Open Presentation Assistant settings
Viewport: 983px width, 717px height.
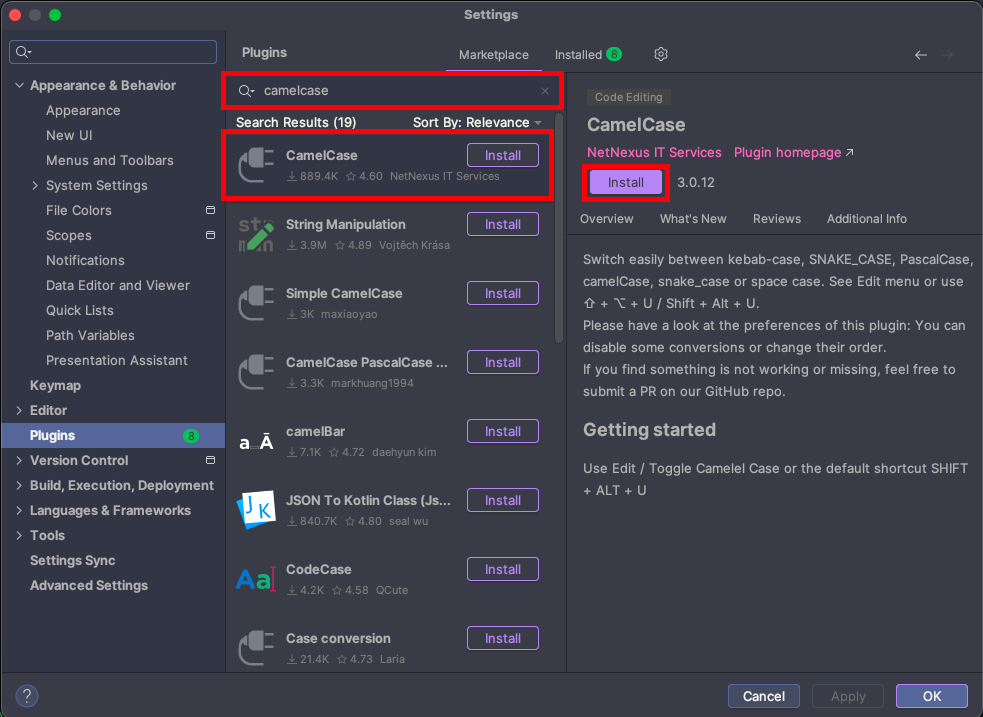(117, 360)
